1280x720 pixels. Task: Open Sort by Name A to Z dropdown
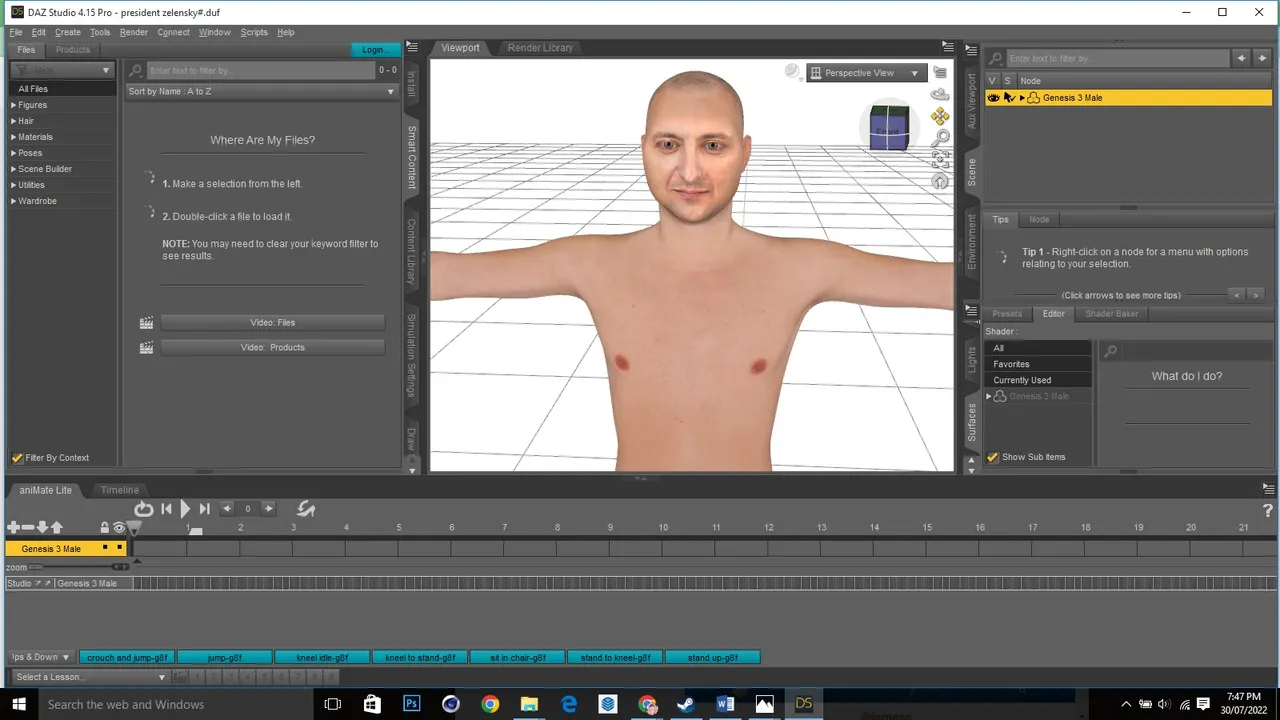[x=262, y=91]
